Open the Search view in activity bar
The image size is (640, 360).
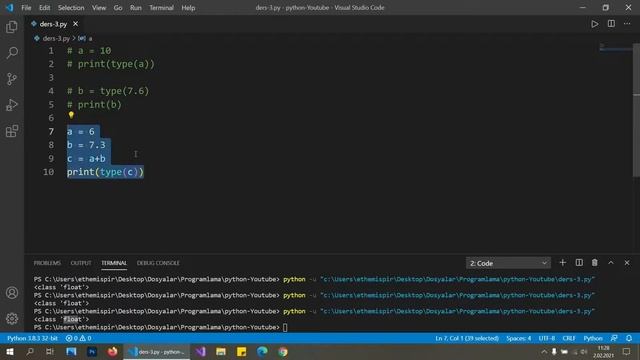pyautogui.click(x=12, y=53)
